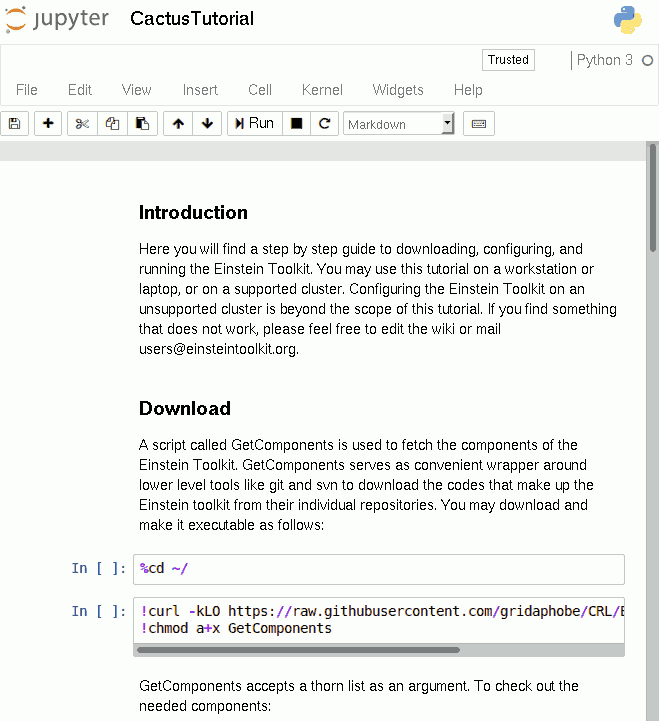
Task: Click the save and checkpoint icon
Action: click(15, 123)
